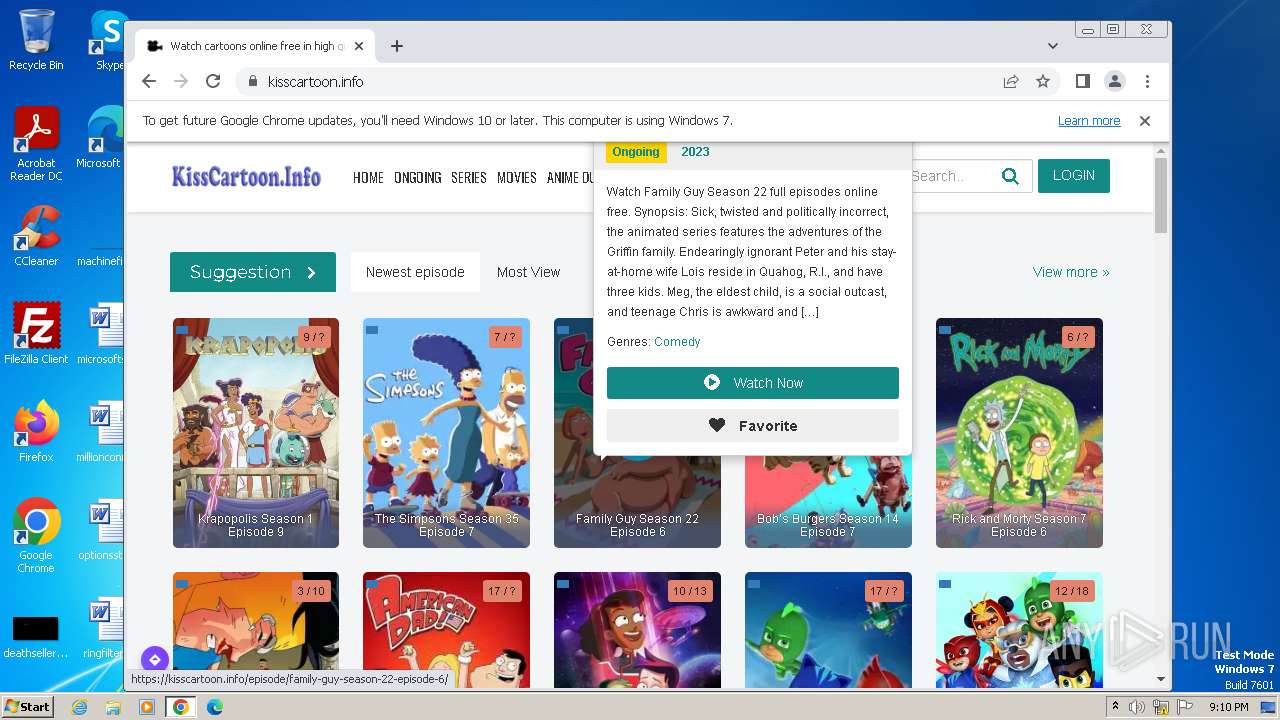The height and width of the screenshot is (720, 1280).
Task: Open the SERIES menu item
Action: (x=468, y=177)
